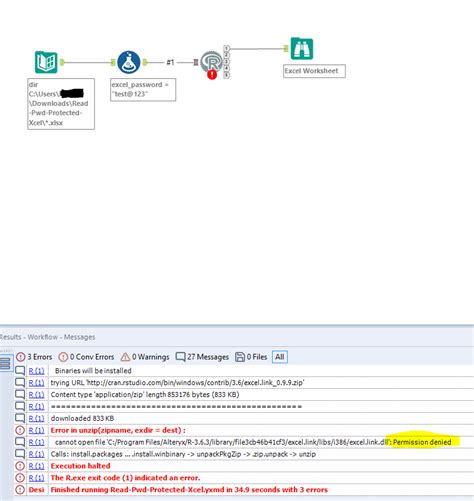
Task: Select 'Finished running Read-Pwd-Protected-Xcel.yxmd' message
Action: (189, 490)
